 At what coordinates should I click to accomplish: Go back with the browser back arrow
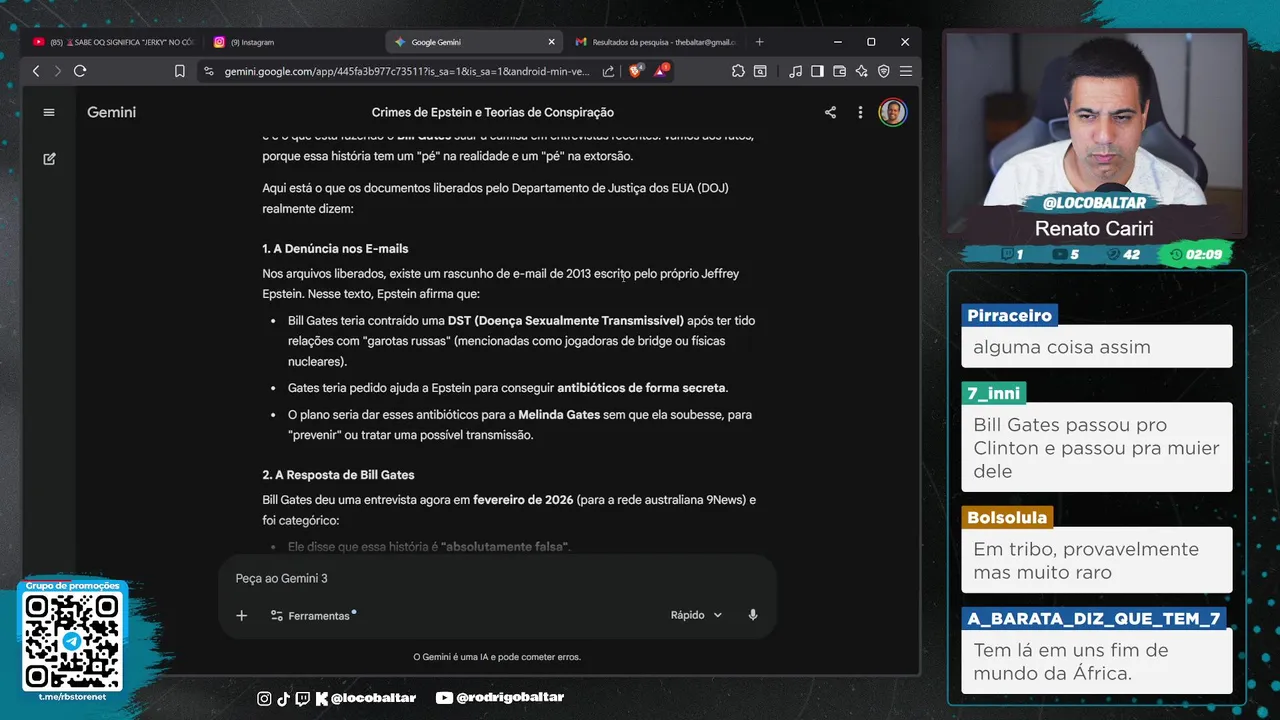coord(36,71)
